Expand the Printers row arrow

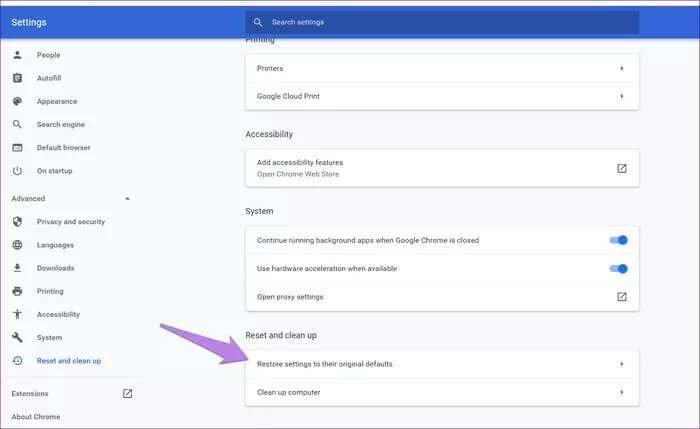tap(621, 69)
